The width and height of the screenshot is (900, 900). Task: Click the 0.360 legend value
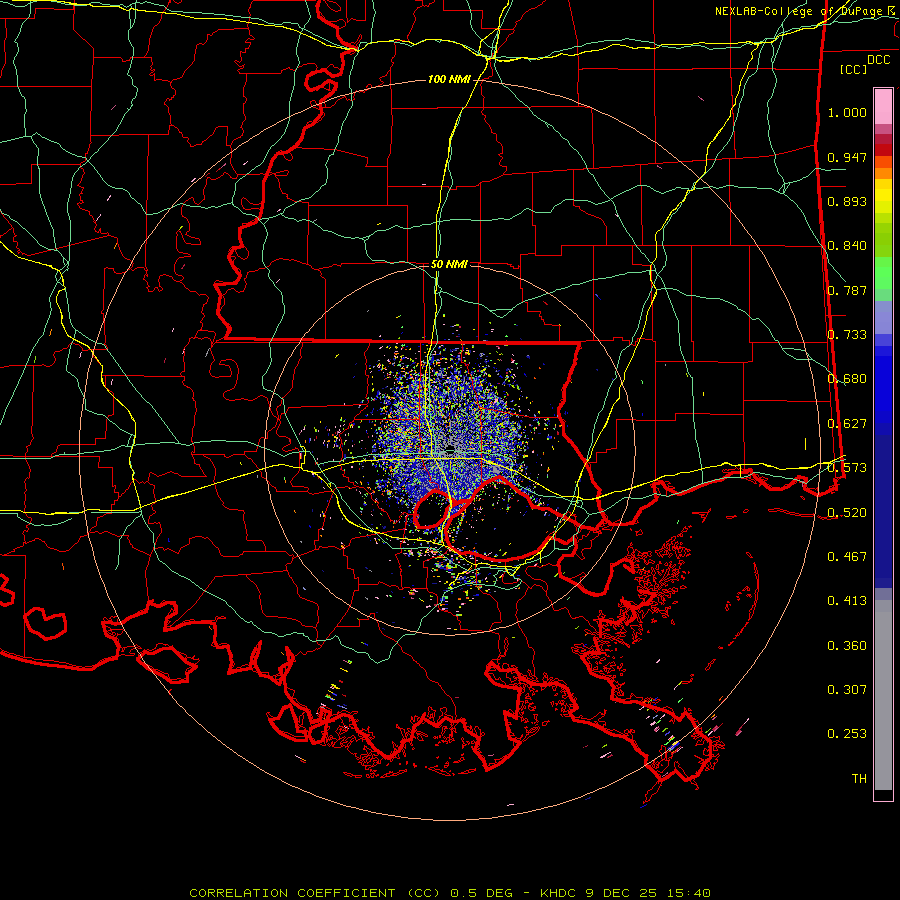point(847,646)
